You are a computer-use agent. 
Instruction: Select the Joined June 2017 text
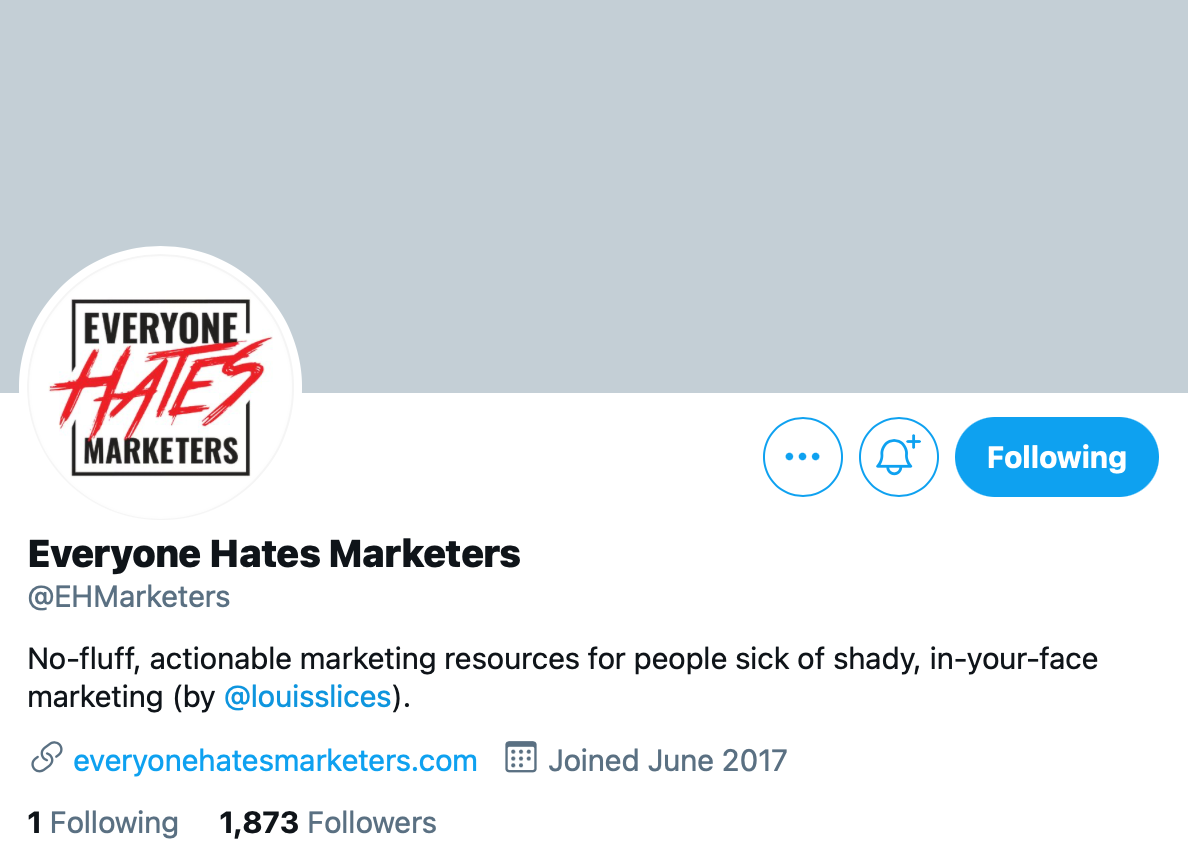[667, 760]
